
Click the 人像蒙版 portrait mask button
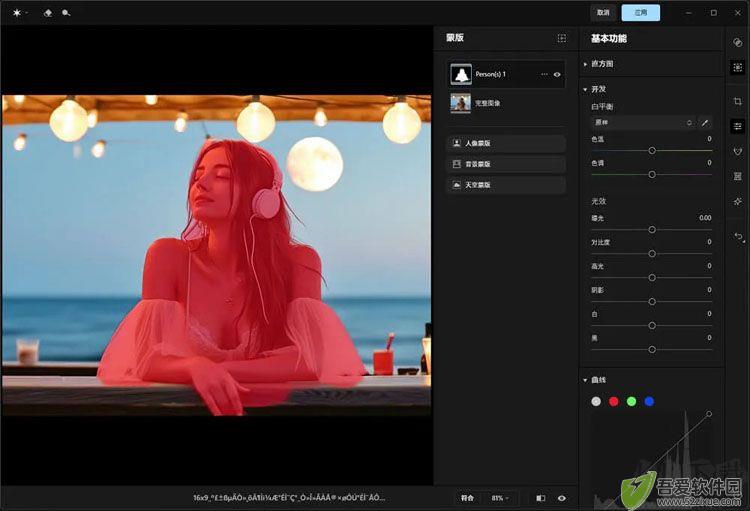(x=507, y=143)
